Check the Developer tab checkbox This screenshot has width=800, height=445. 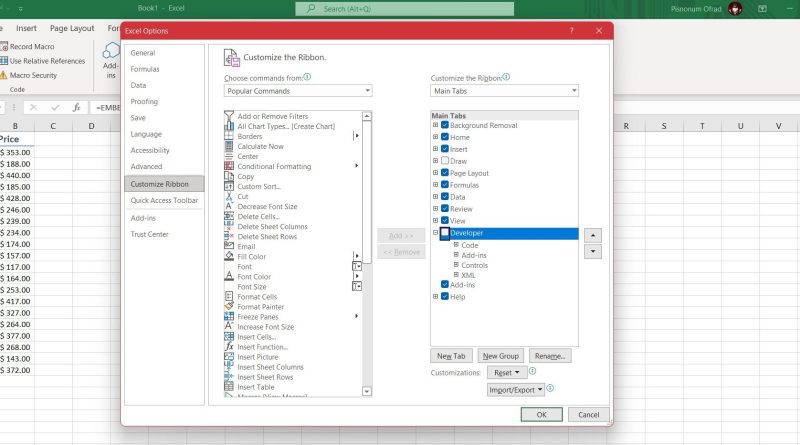445,233
